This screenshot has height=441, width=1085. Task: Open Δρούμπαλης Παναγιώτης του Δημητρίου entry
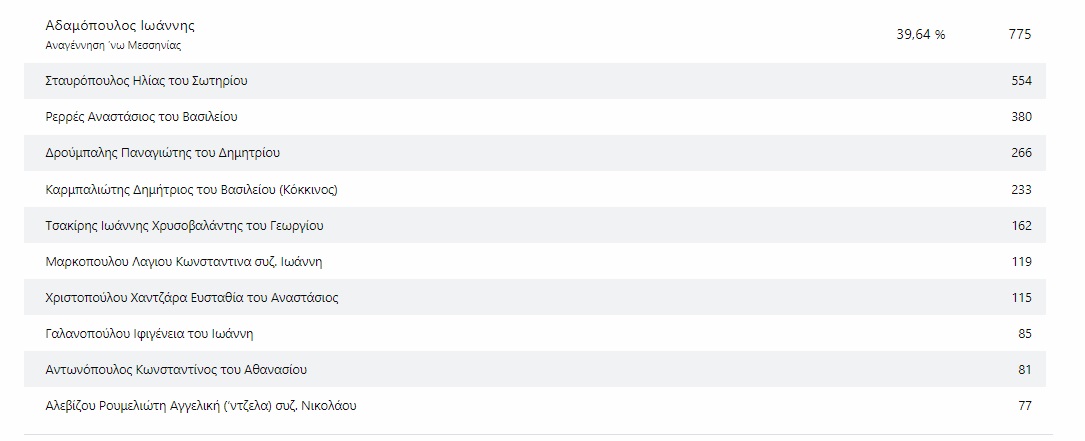click(163, 153)
